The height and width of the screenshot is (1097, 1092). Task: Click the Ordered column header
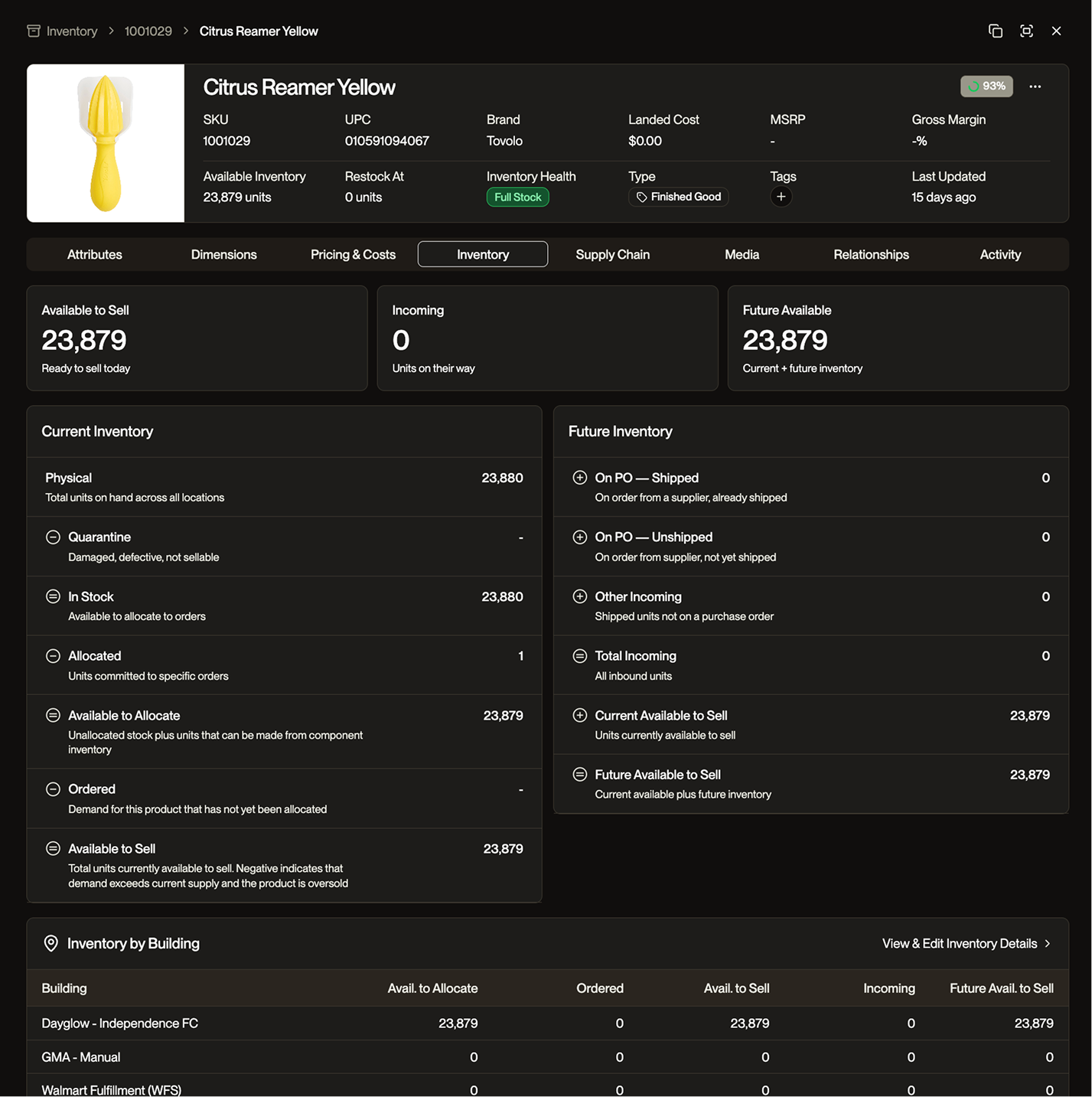[600, 988]
